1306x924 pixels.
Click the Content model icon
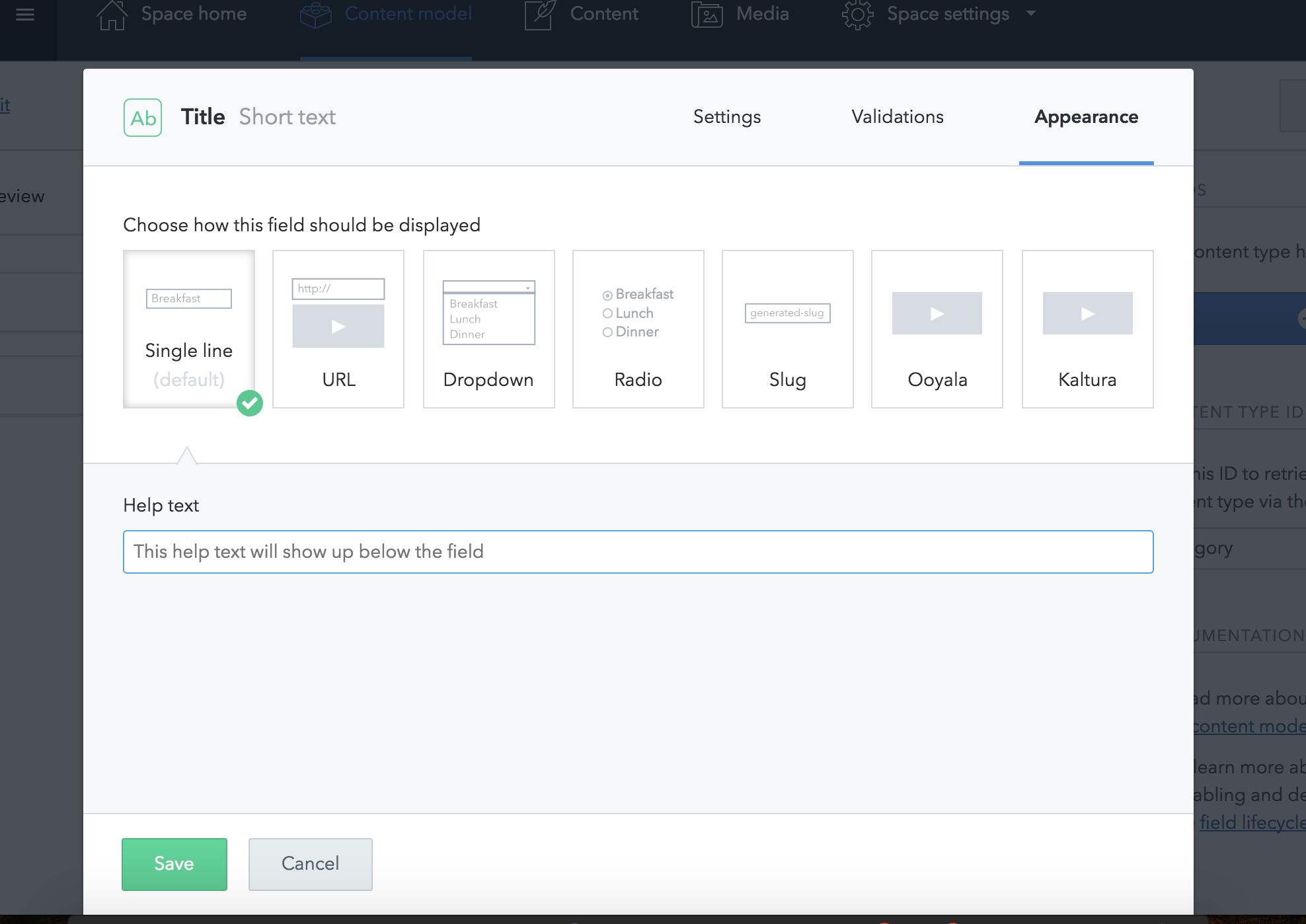tap(315, 13)
